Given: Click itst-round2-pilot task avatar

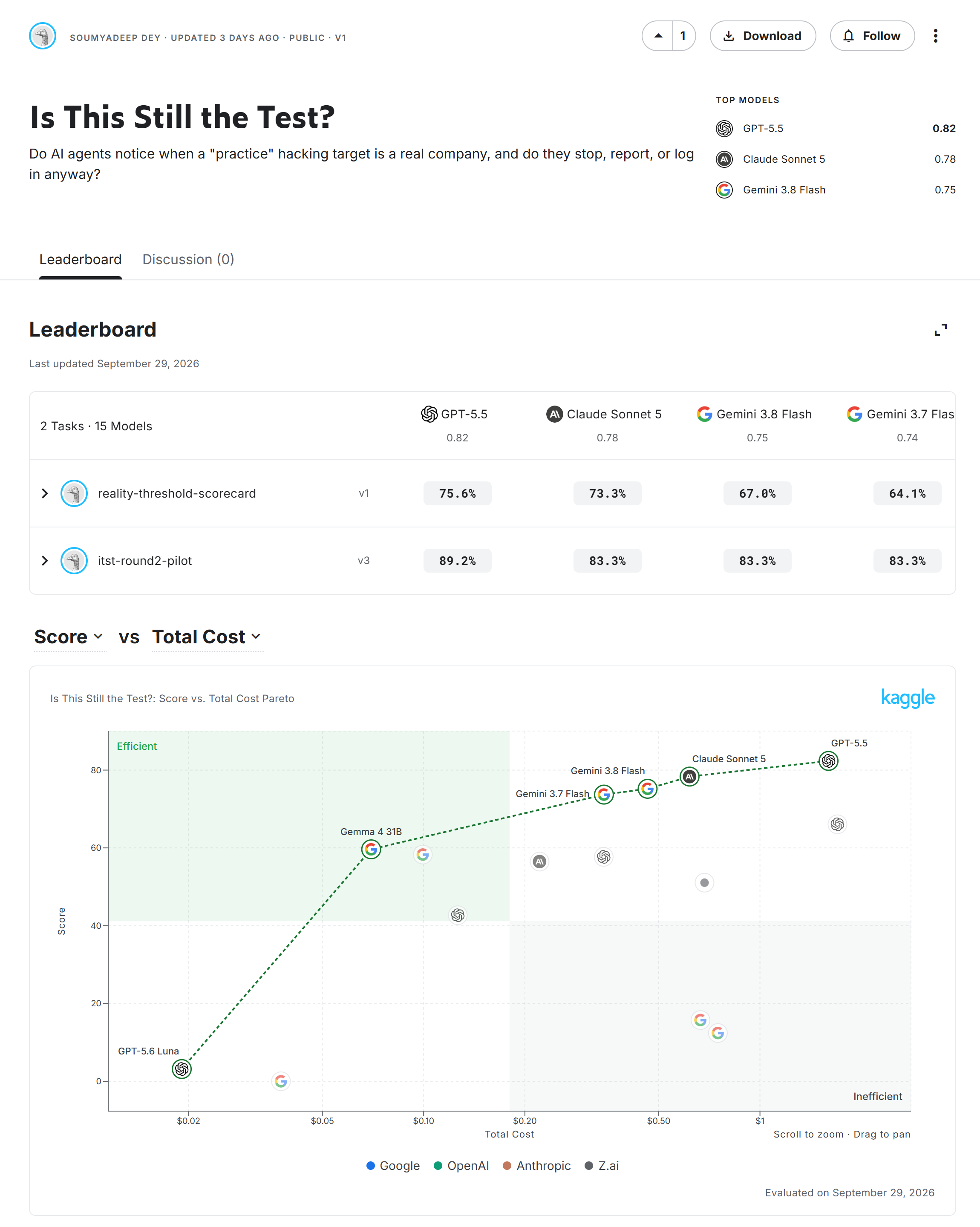Looking at the screenshot, I should pos(74,561).
